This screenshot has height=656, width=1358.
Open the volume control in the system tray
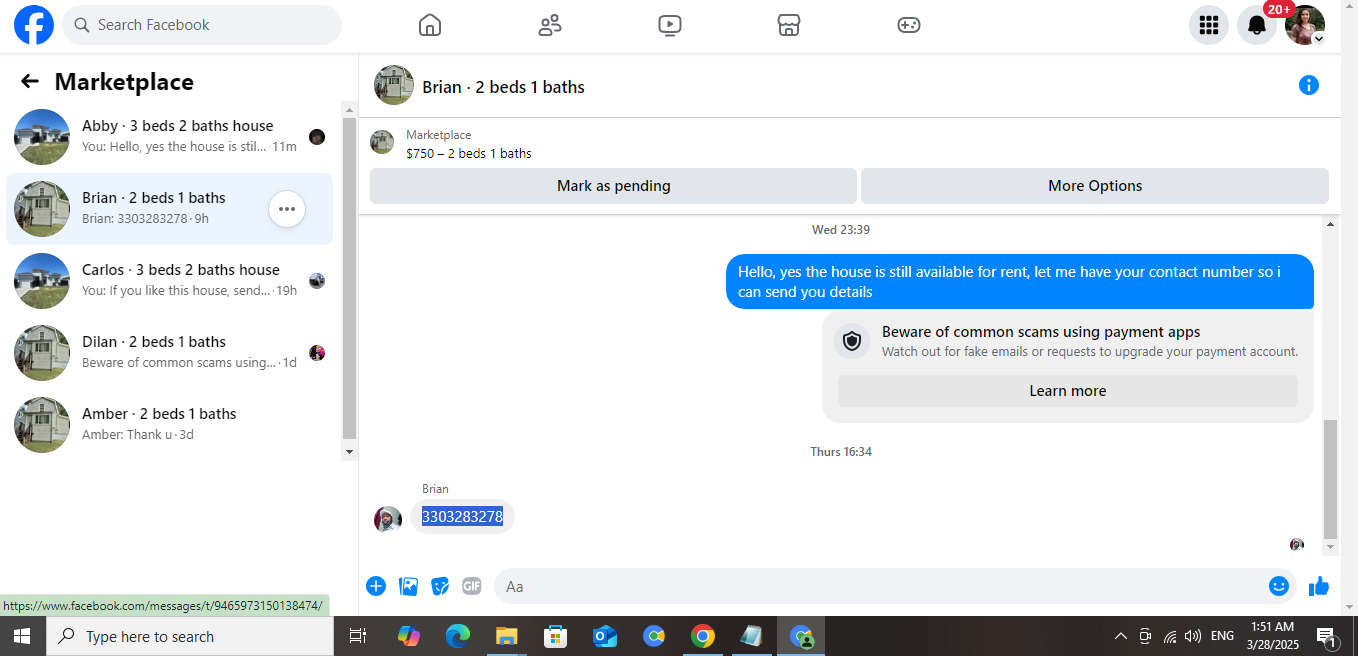tap(1193, 636)
